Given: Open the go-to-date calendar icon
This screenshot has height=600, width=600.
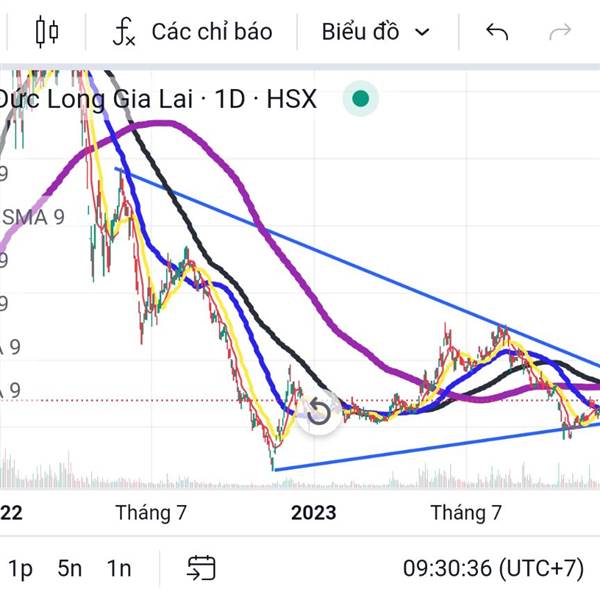Looking at the screenshot, I should pos(201,568).
